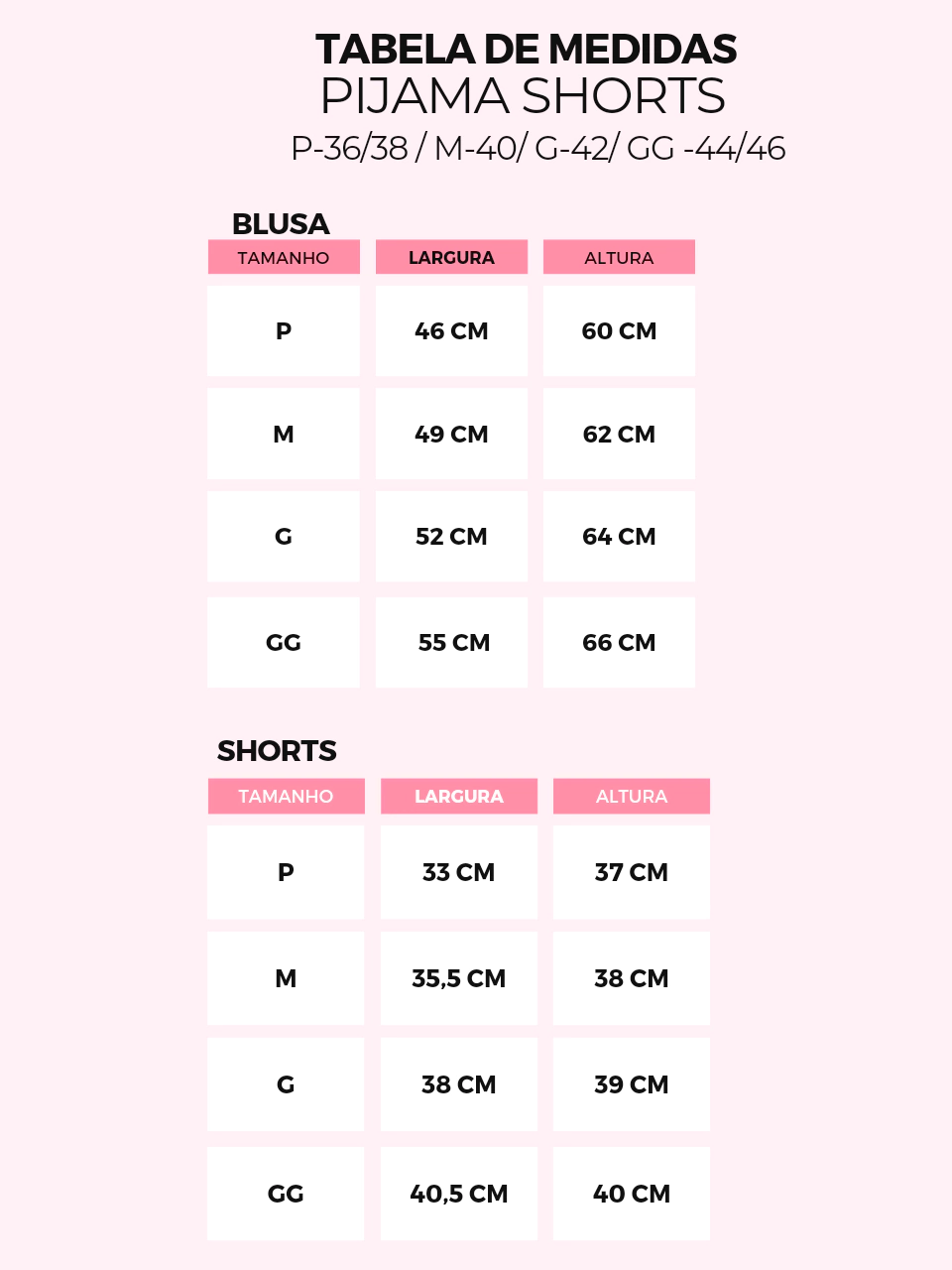Screen dimensions: 952x1270
Task: Click the 33 CM shorts width cell
Action: pyautogui.click(x=459, y=872)
